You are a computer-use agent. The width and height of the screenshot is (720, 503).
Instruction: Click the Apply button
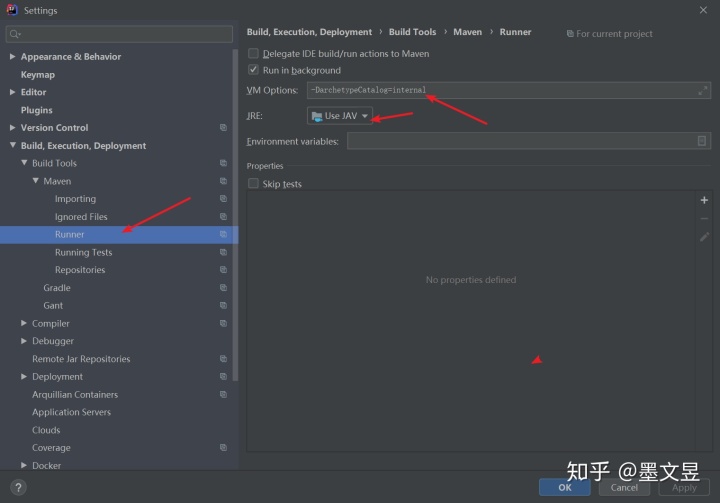point(684,487)
